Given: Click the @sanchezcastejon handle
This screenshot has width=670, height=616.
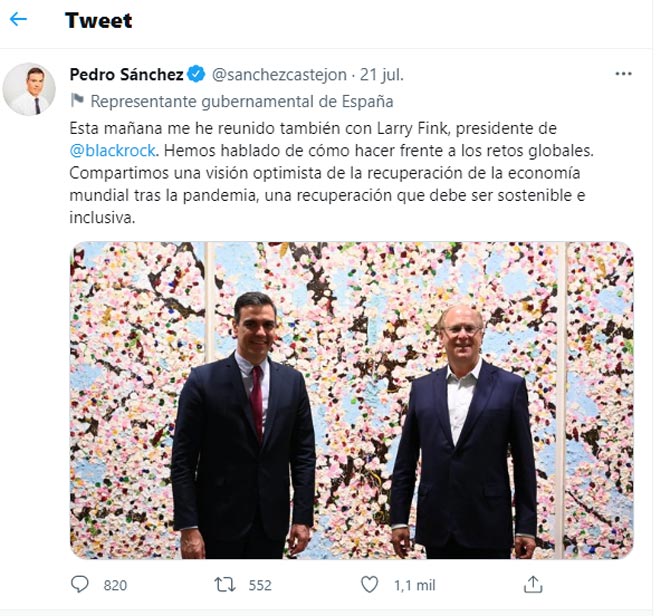Looking at the screenshot, I should [x=279, y=75].
